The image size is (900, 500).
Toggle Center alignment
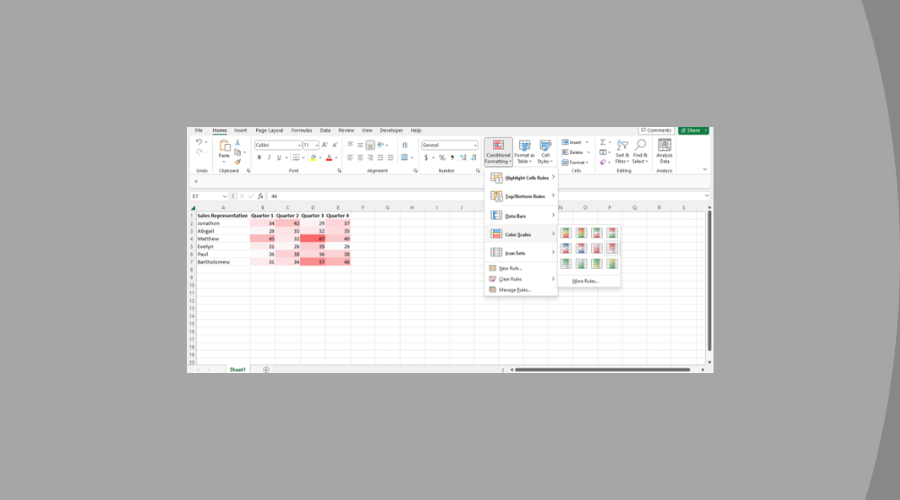[360, 157]
